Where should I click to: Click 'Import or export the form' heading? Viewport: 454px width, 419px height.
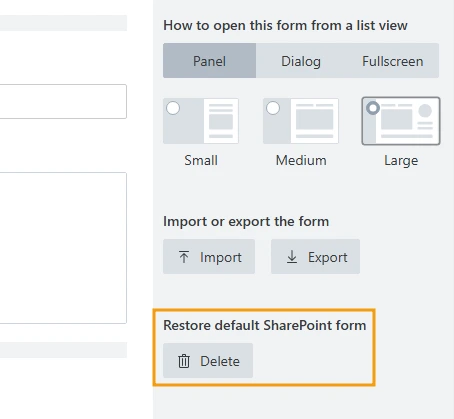click(246, 221)
